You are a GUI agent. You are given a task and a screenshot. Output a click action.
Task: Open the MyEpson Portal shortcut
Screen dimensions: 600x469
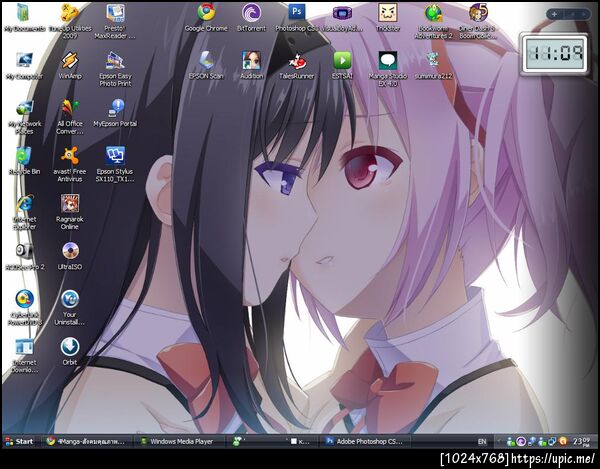point(115,113)
